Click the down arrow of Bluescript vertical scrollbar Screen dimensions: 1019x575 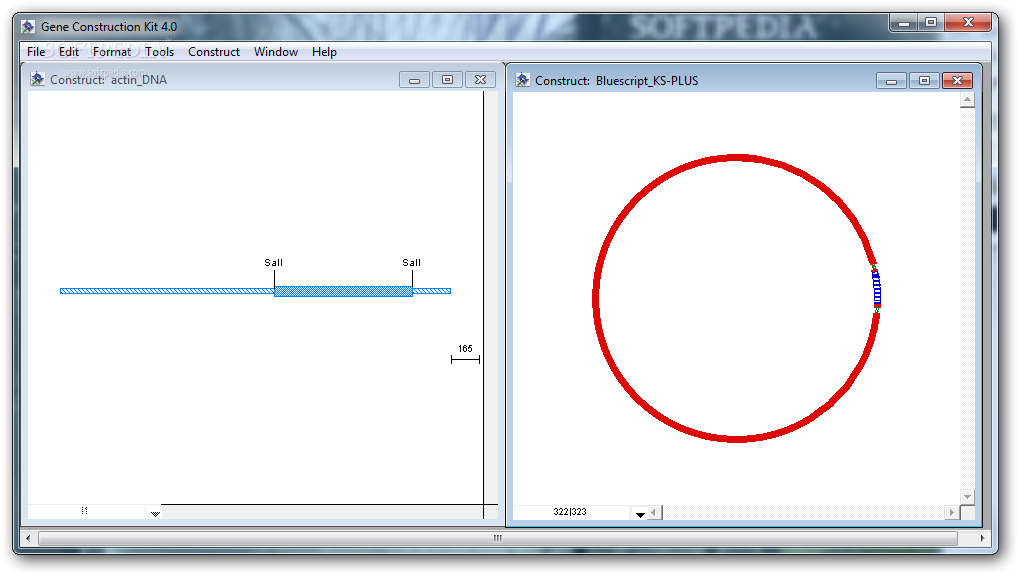pyautogui.click(x=968, y=496)
